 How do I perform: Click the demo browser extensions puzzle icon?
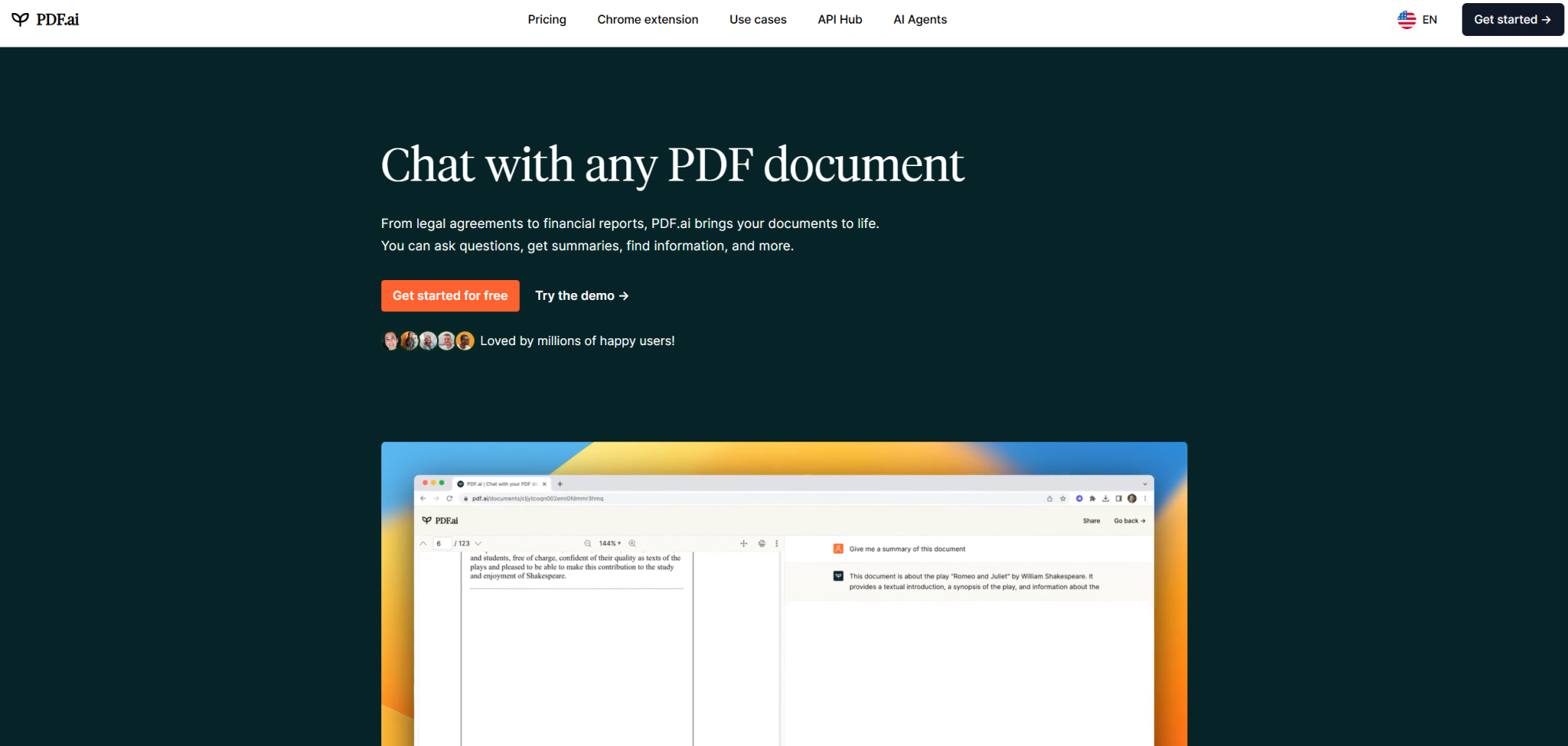point(1093,498)
